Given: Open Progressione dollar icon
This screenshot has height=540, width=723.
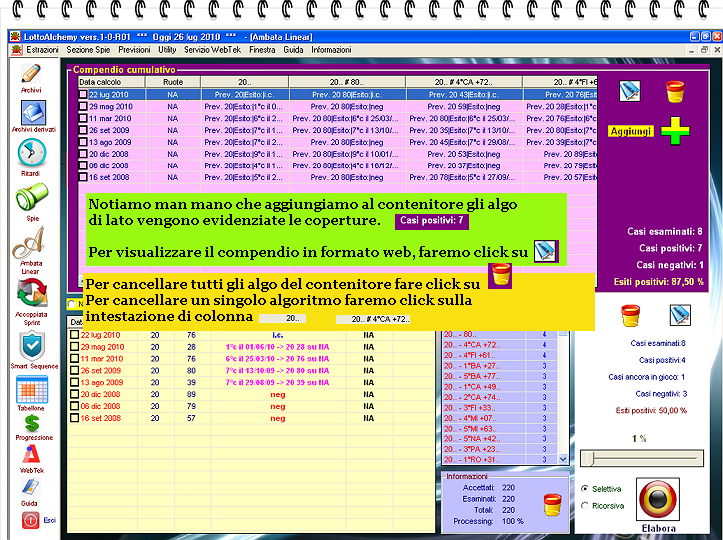Looking at the screenshot, I should point(32,423).
